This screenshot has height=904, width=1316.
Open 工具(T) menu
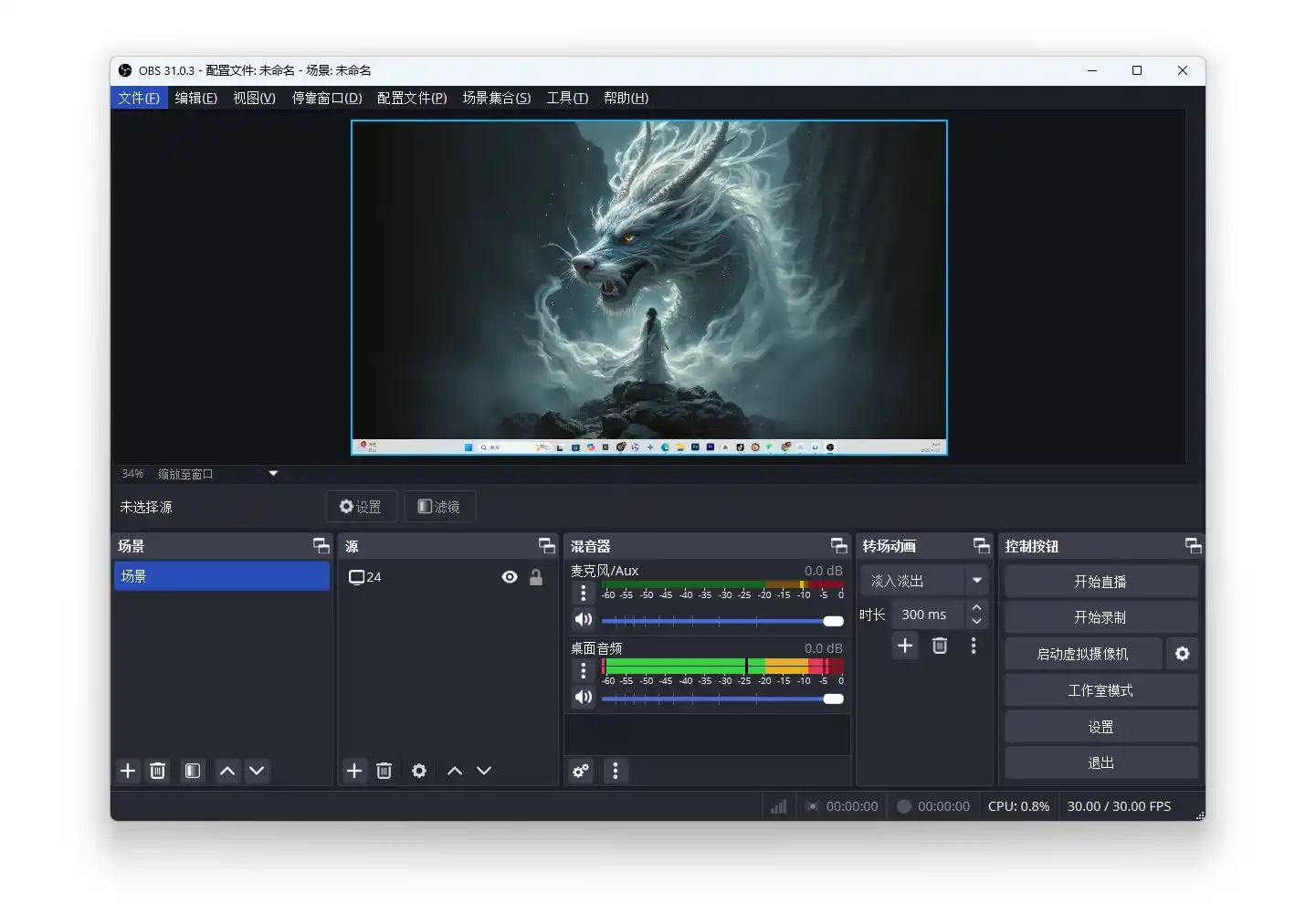567,98
